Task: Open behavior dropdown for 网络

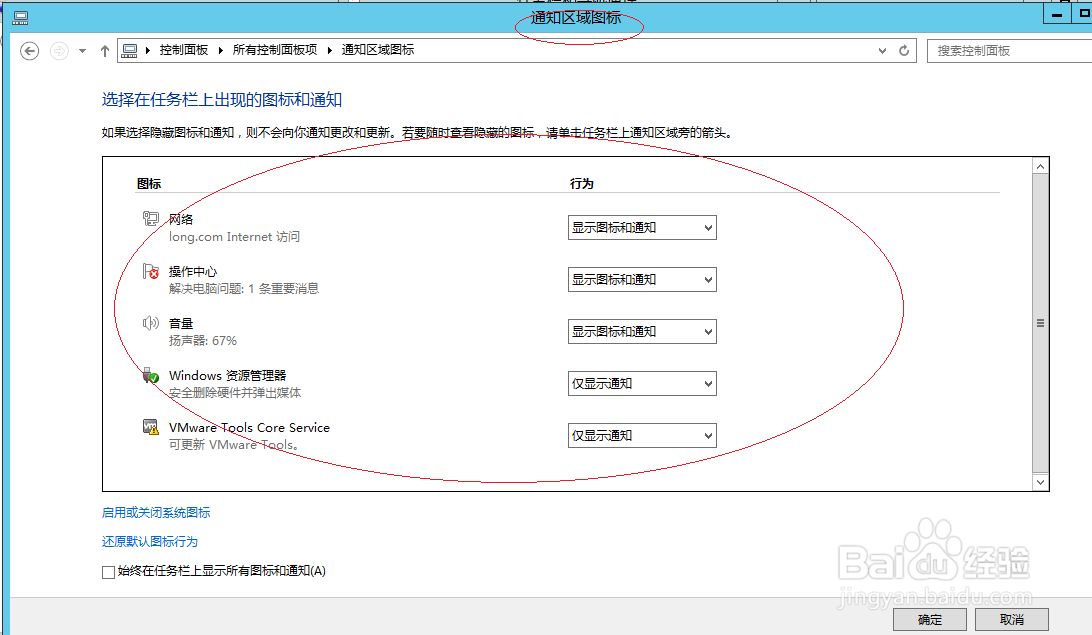Action: click(x=641, y=227)
